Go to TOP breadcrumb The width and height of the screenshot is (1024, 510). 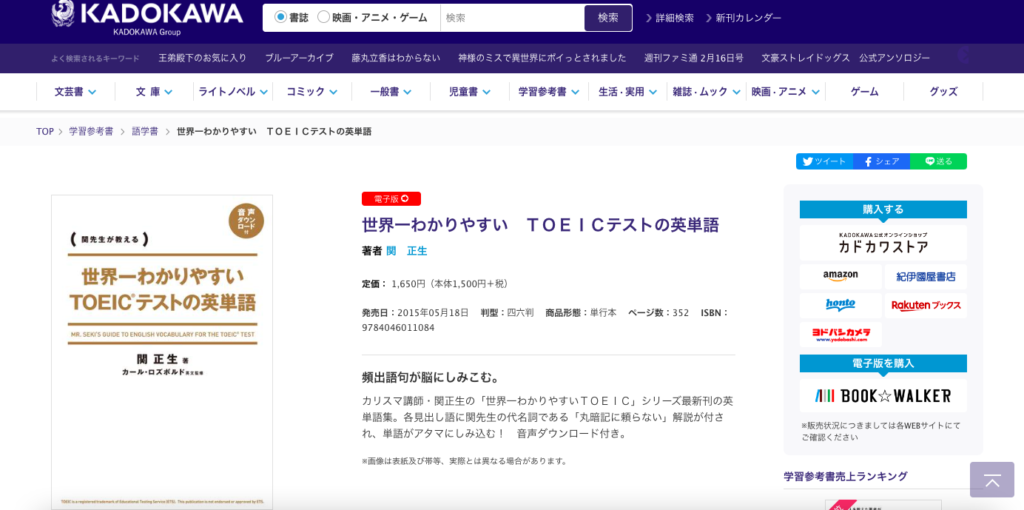coord(45,131)
